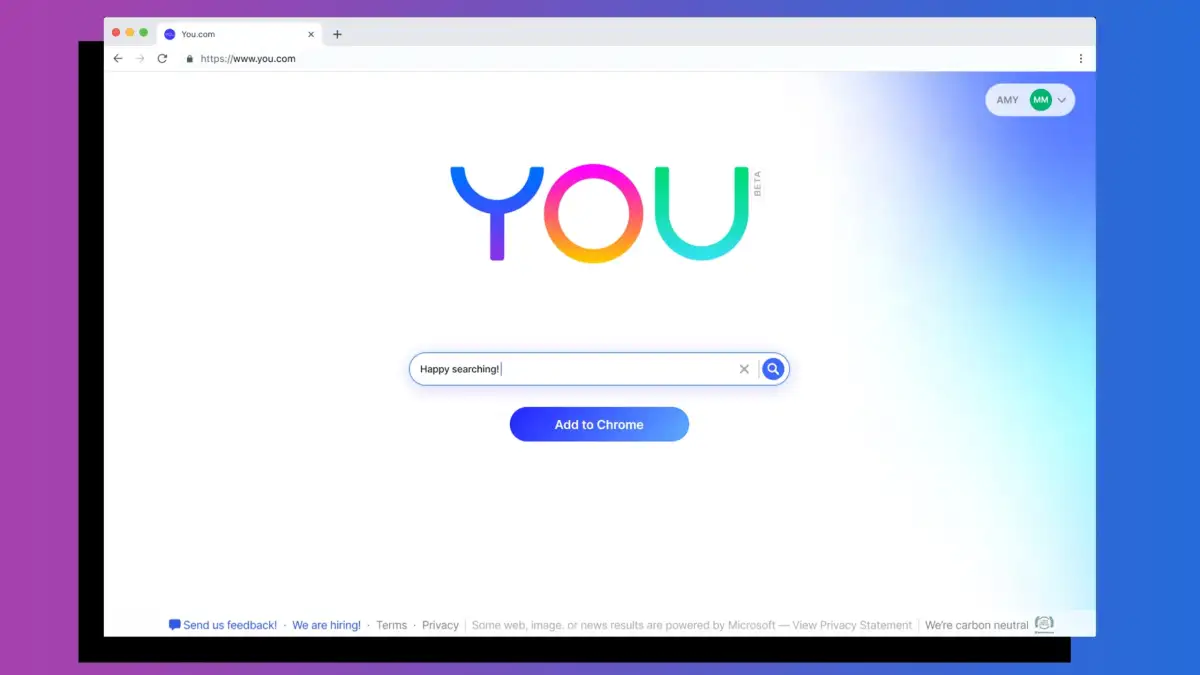The height and width of the screenshot is (675, 1200).
Task: Click the padlock site security icon
Action: [189, 59]
